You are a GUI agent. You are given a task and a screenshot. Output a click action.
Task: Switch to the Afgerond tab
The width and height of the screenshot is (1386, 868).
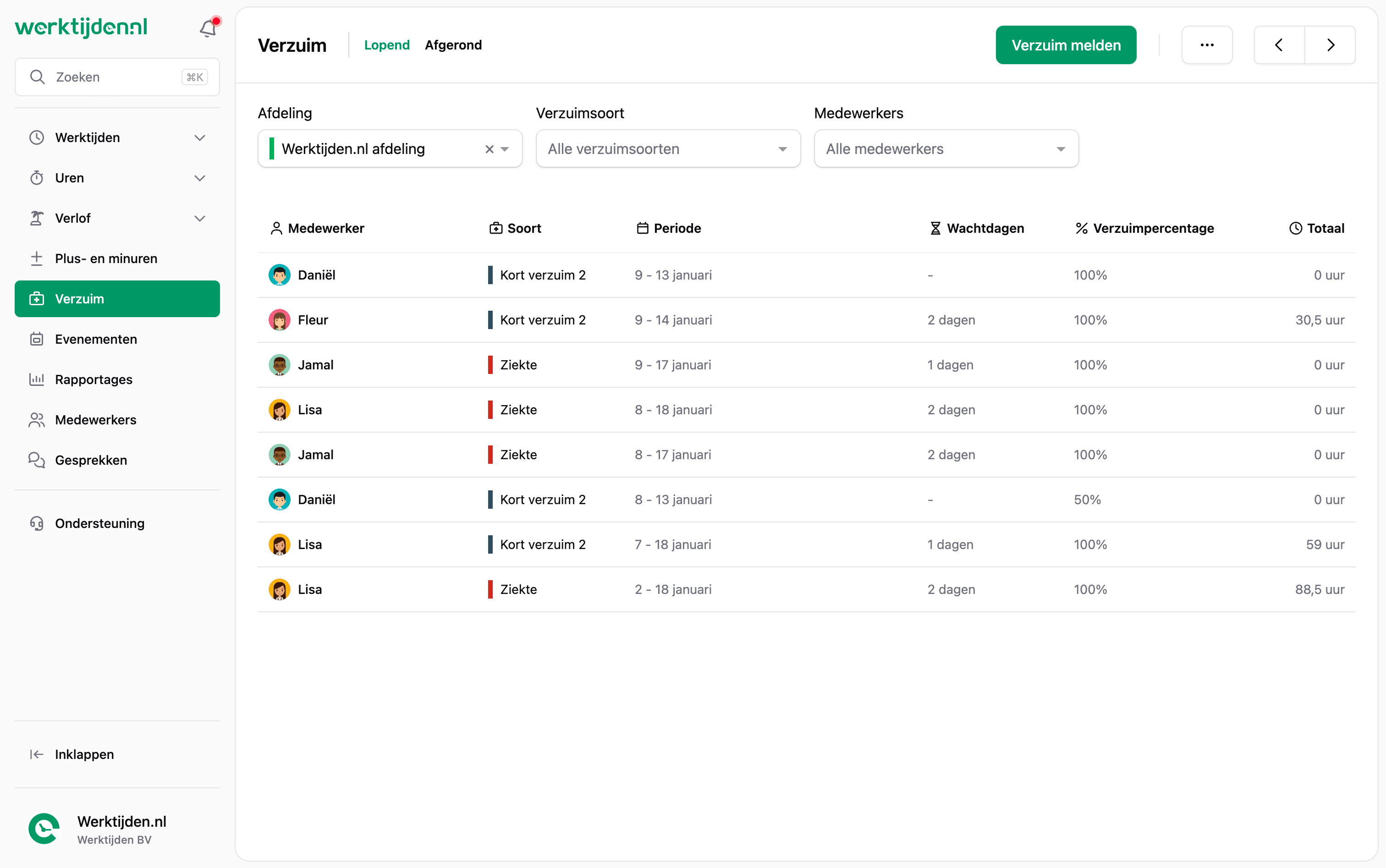pos(454,45)
